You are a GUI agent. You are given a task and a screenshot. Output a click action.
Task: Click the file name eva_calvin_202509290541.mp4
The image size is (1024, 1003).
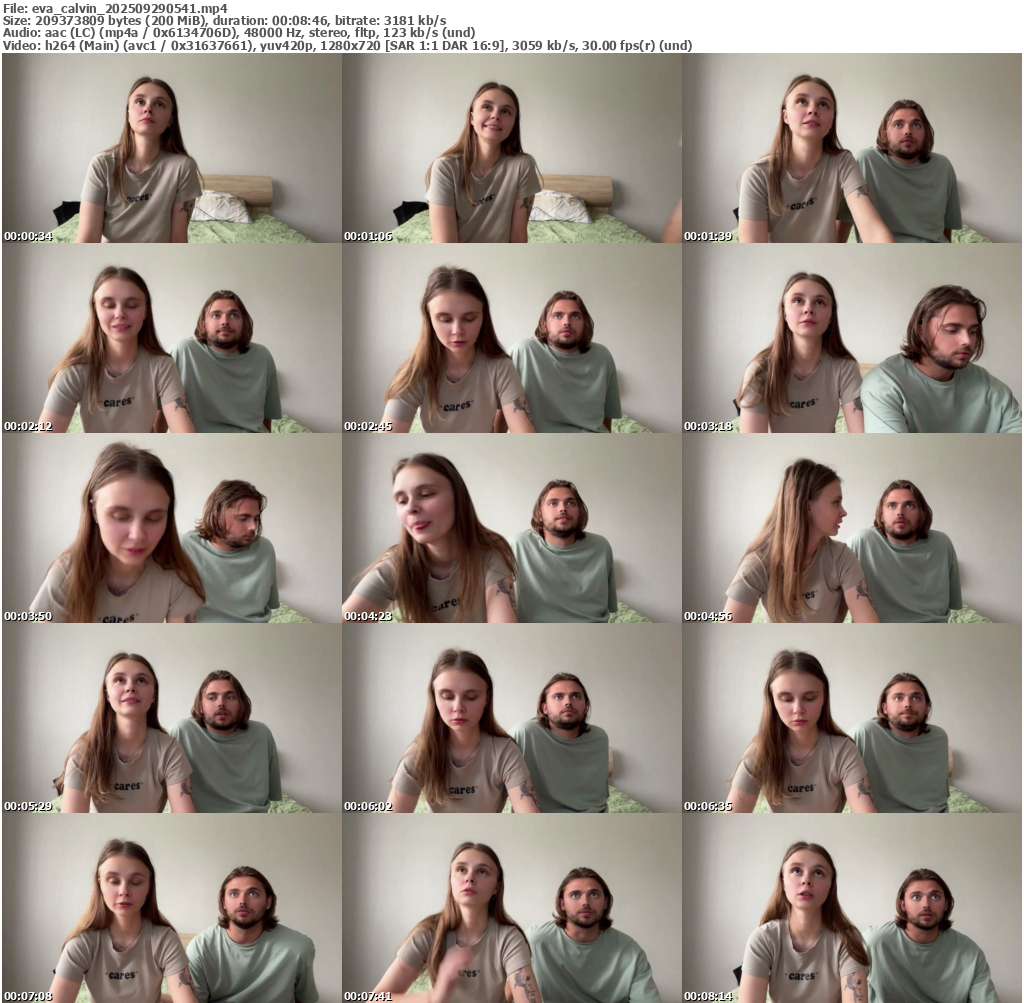click(x=129, y=8)
